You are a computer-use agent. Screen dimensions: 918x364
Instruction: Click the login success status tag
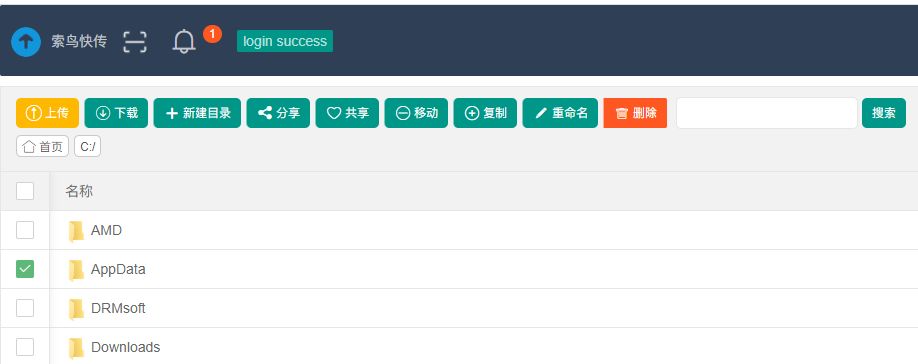[285, 41]
